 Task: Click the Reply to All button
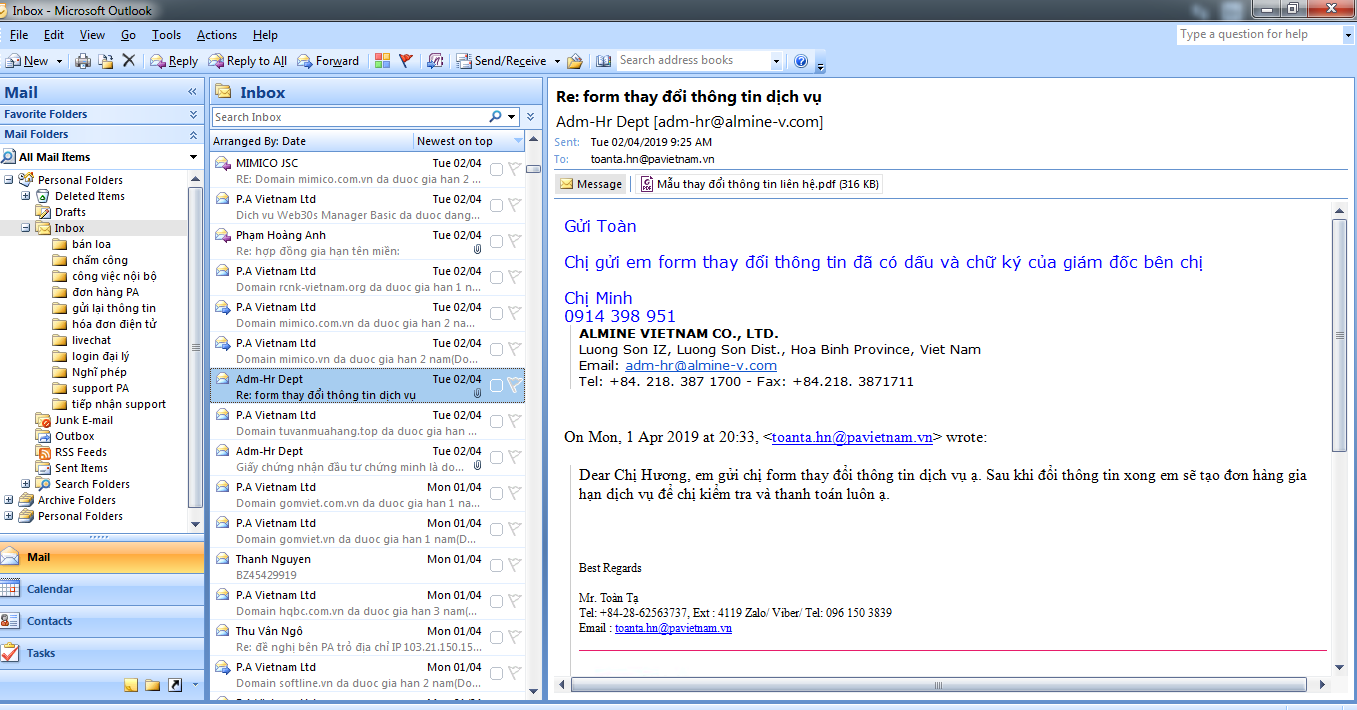pos(247,61)
